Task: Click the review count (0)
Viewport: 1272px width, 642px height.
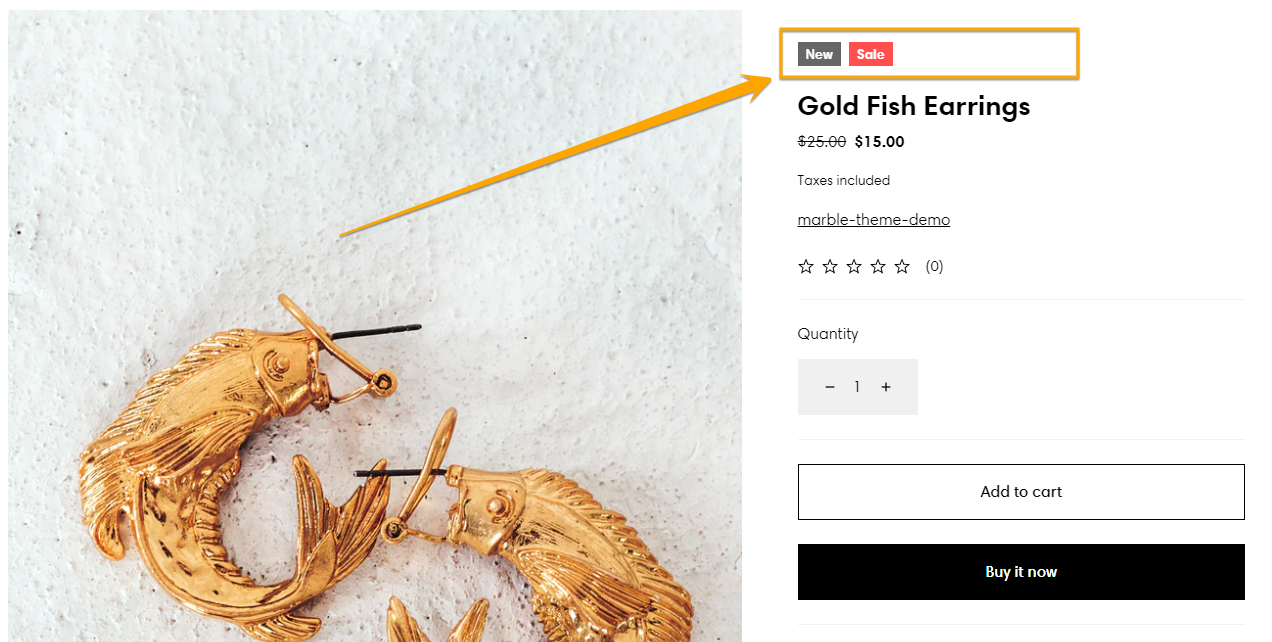Action: [934, 266]
